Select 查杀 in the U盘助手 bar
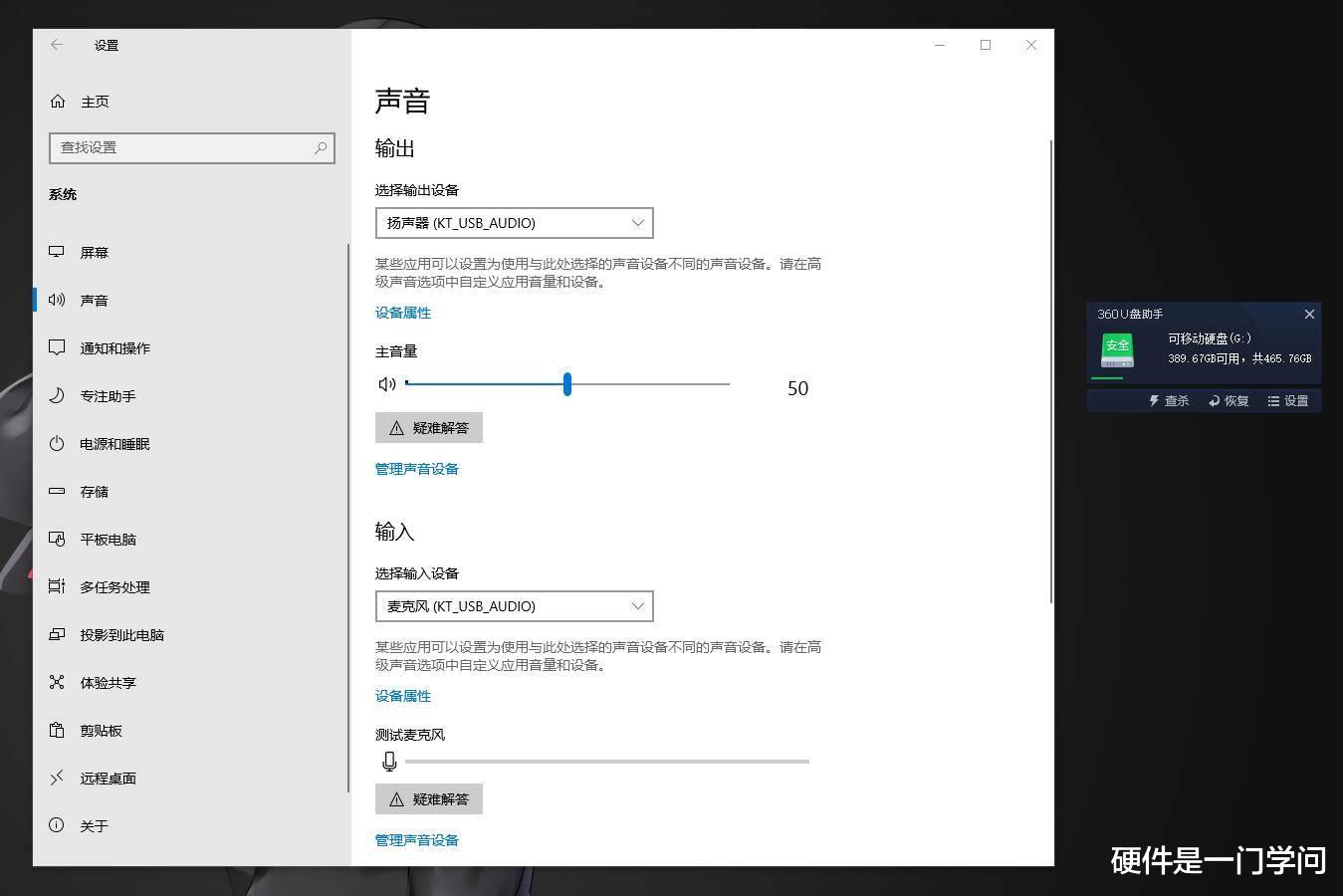The image size is (1343, 896). tap(1169, 401)
